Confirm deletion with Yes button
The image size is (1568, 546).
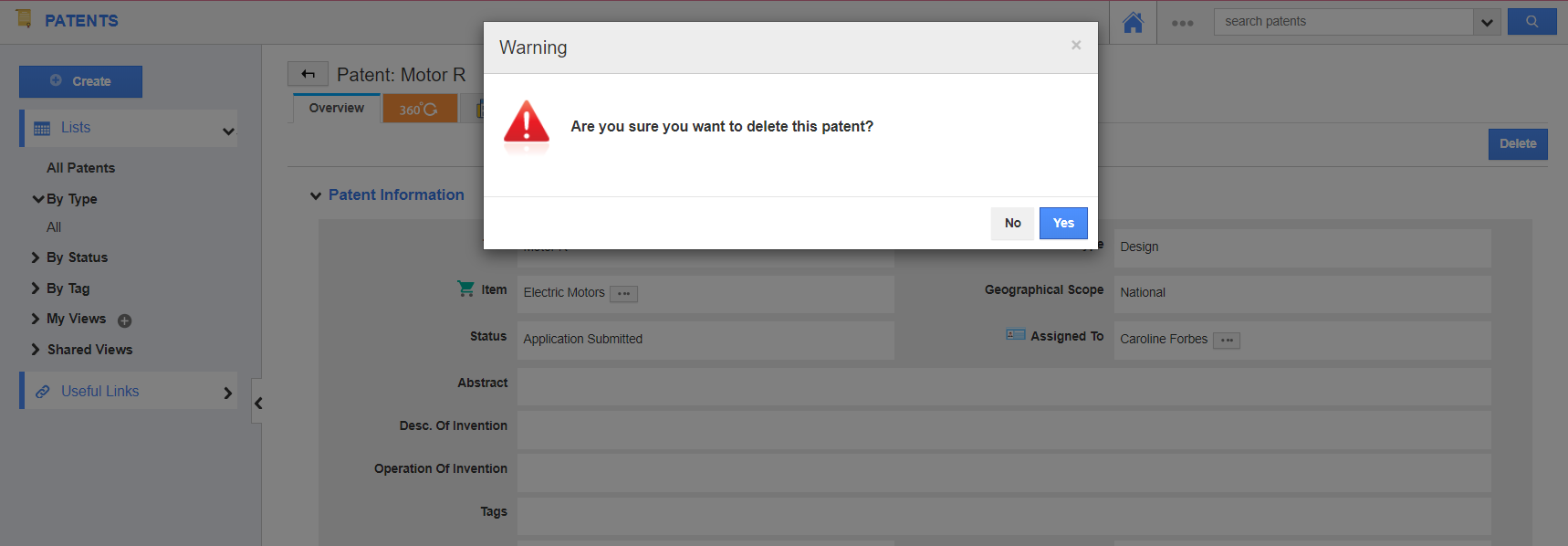1063,223
